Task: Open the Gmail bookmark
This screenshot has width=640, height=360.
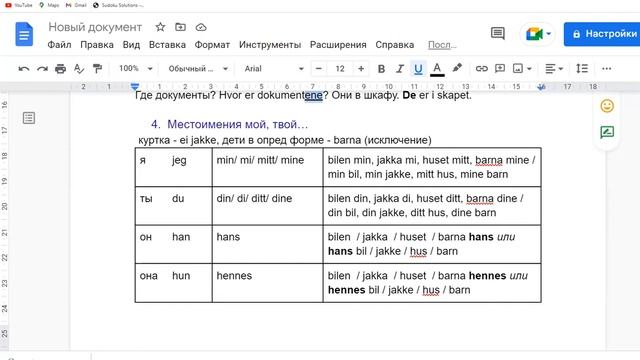Action: click(x=76, y=5)
